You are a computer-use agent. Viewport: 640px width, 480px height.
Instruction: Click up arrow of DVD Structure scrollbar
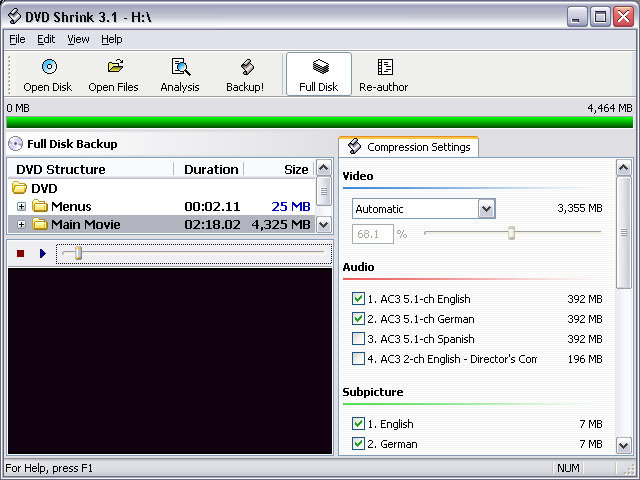click(x=324, y=168)
